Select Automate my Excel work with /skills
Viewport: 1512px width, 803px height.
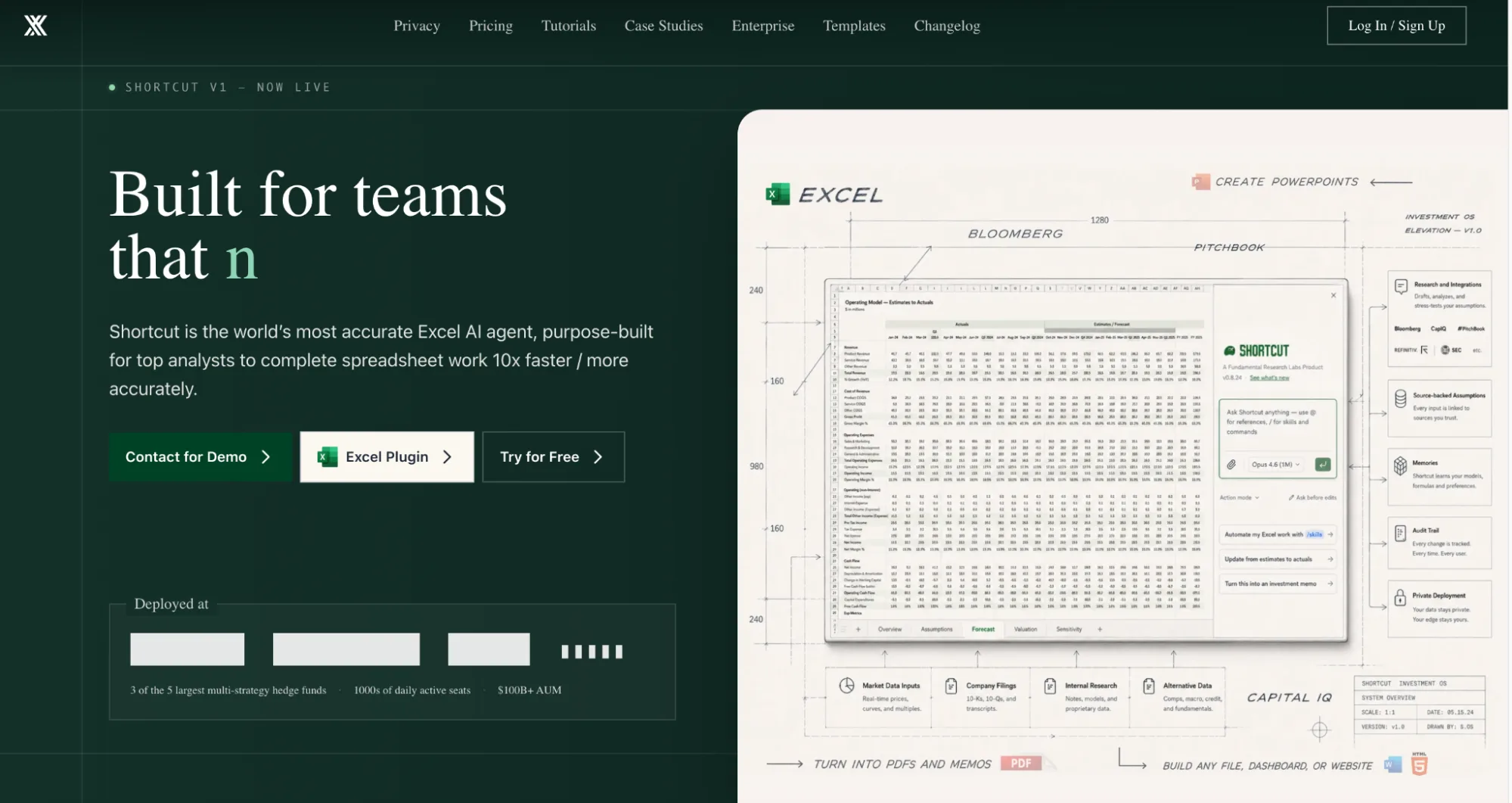pos(1278,534)
